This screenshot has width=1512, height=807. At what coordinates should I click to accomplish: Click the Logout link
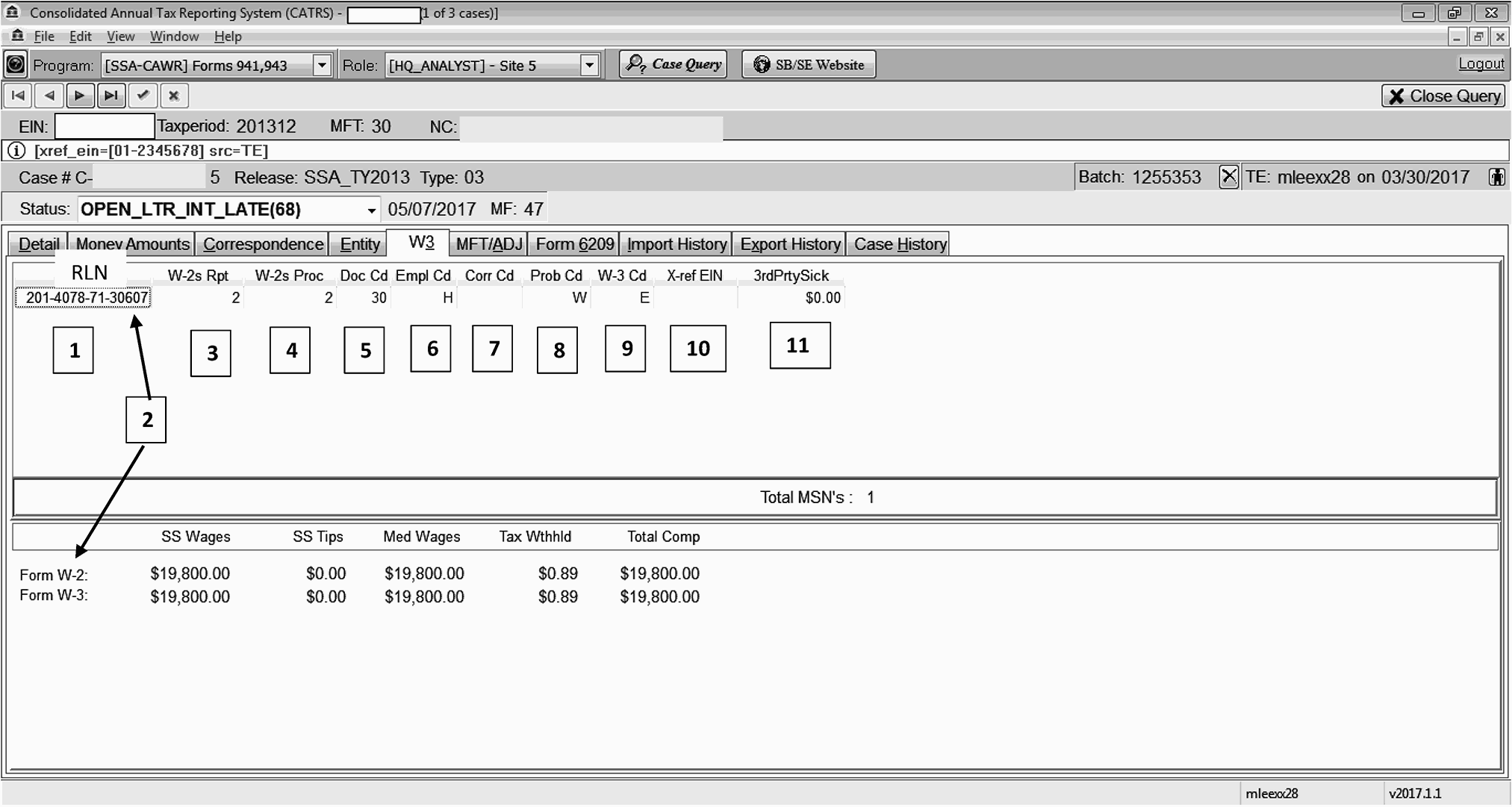click(1481, 64)
